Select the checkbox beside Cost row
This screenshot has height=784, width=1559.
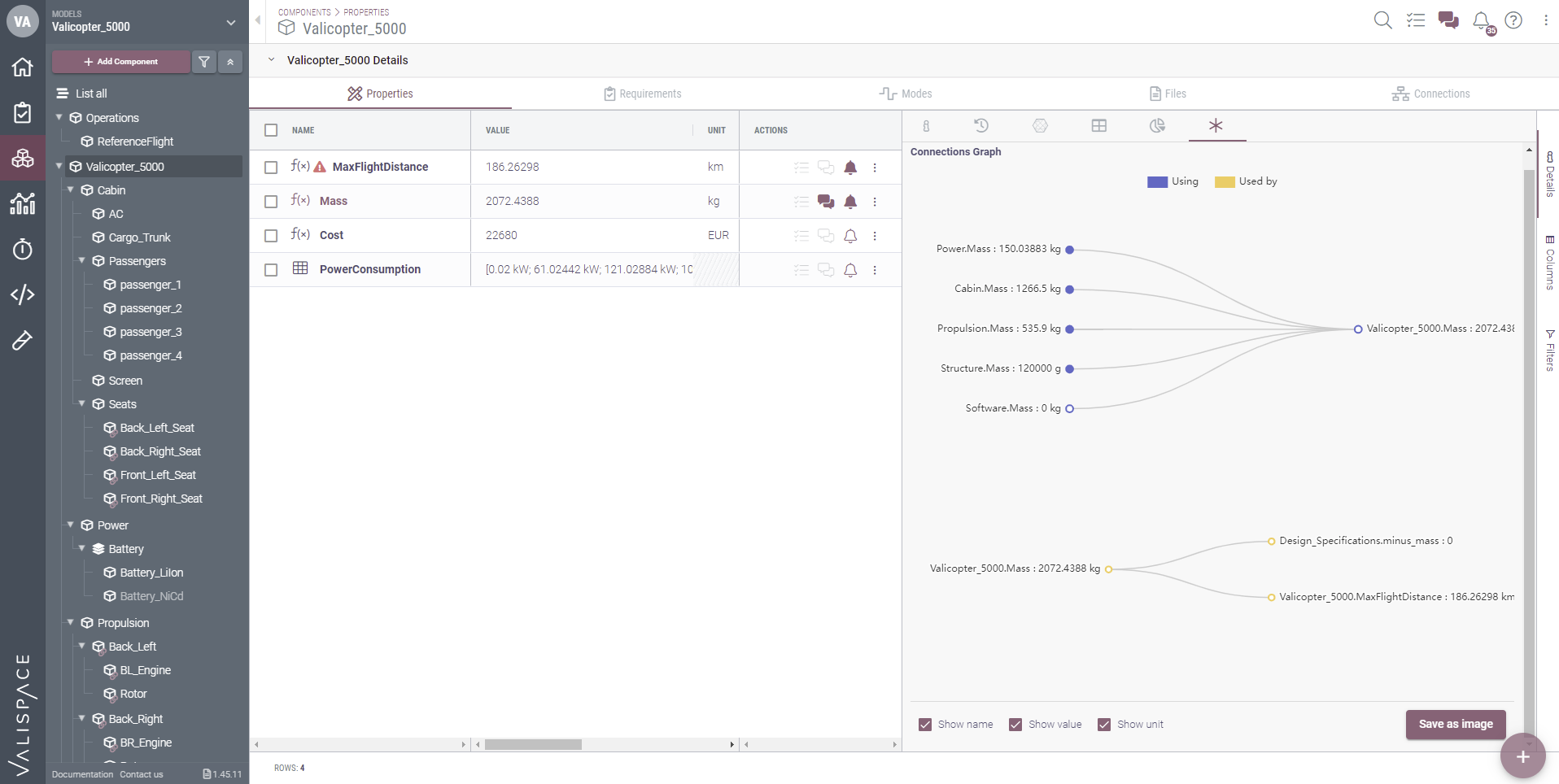[x=271, y=236]
